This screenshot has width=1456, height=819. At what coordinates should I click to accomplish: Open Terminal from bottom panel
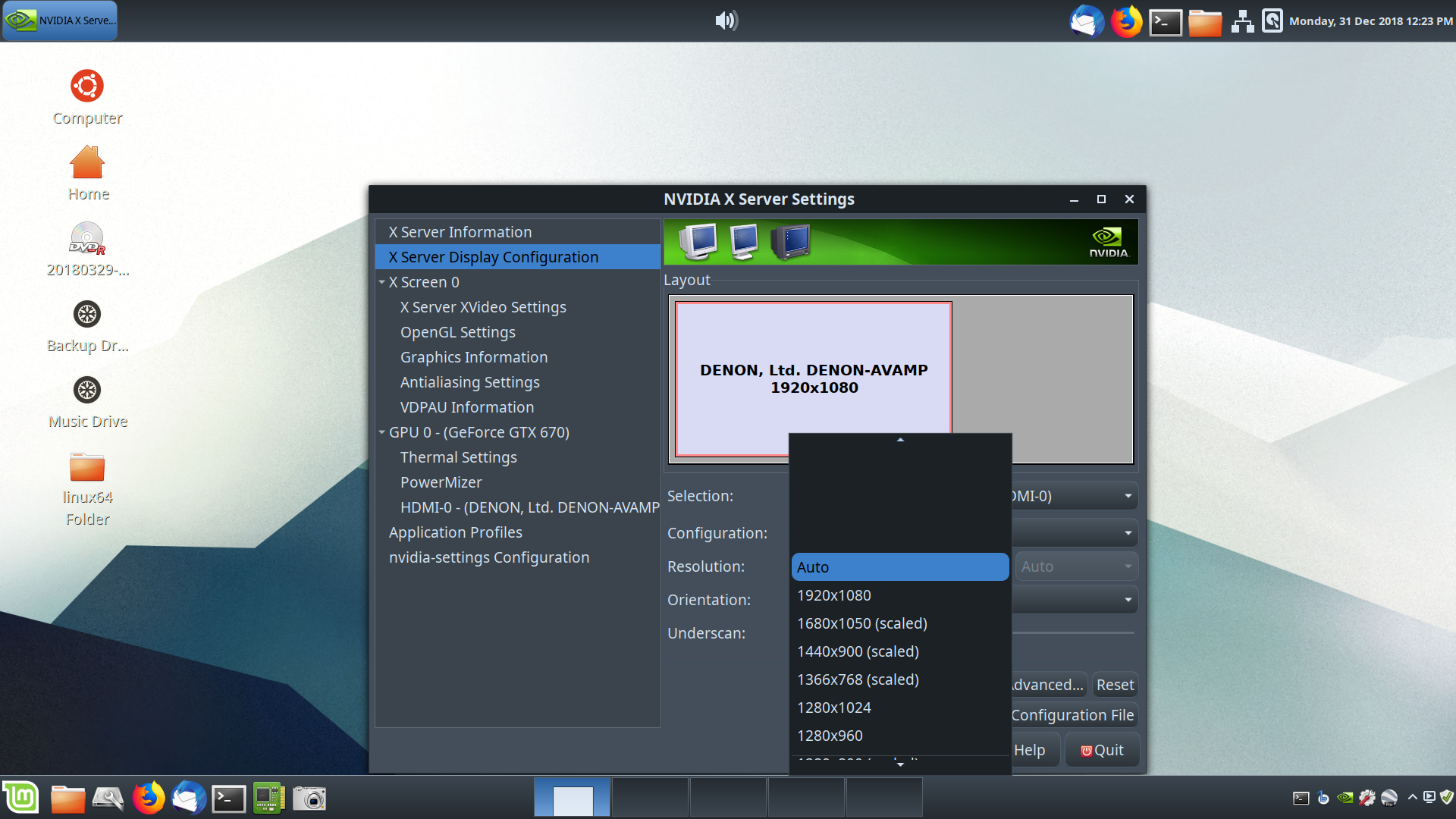[228, 799]
